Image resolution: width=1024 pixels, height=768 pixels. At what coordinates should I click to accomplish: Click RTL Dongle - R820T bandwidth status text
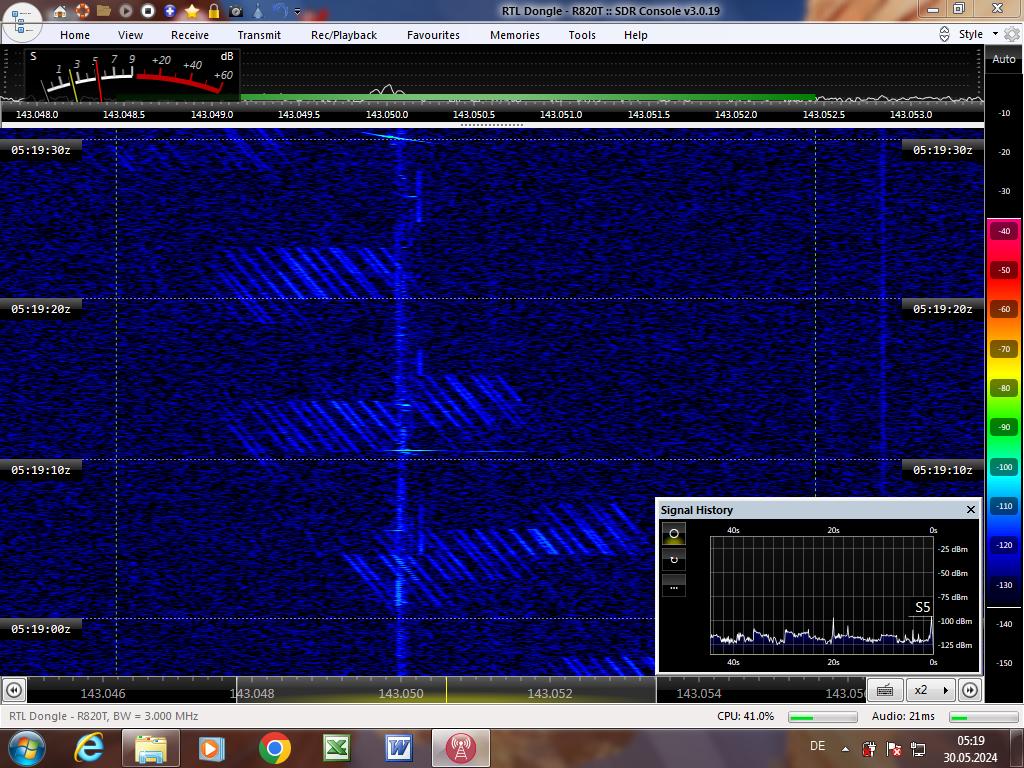coord(103,716)
